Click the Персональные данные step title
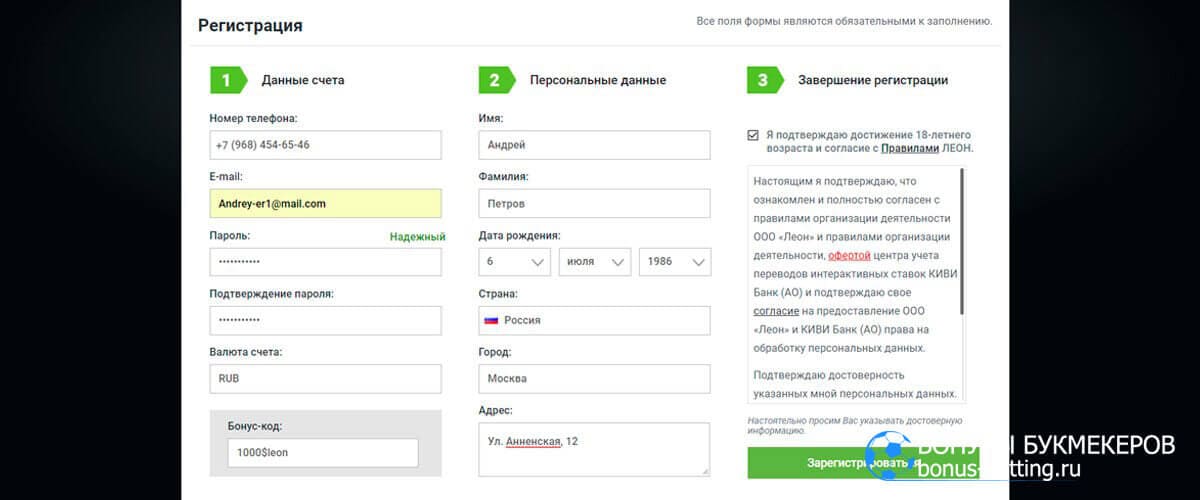 point(598,80)
